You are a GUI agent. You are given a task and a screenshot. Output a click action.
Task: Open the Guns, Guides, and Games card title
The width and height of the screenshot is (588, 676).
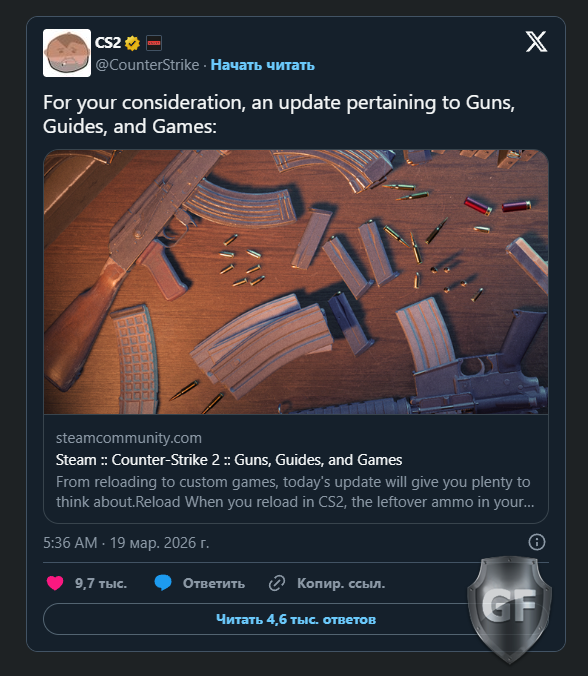point(229,460)
